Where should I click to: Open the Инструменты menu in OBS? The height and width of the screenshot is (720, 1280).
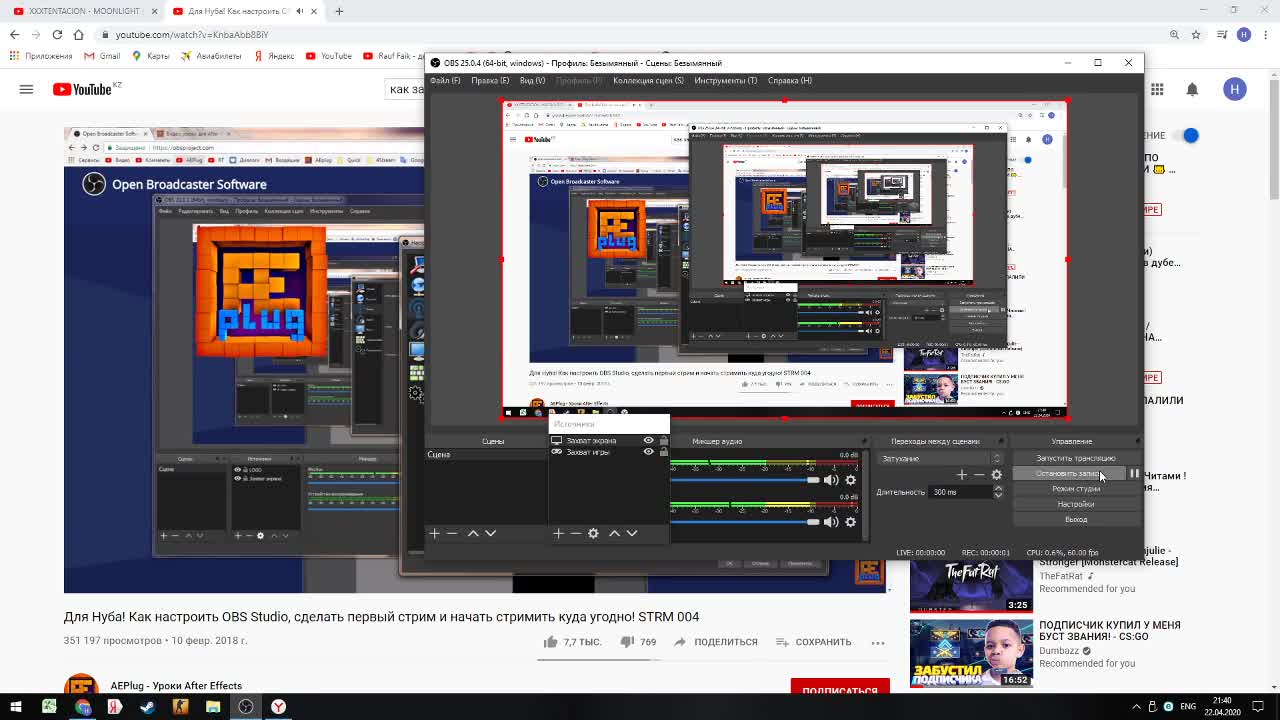tap(725, 81)
